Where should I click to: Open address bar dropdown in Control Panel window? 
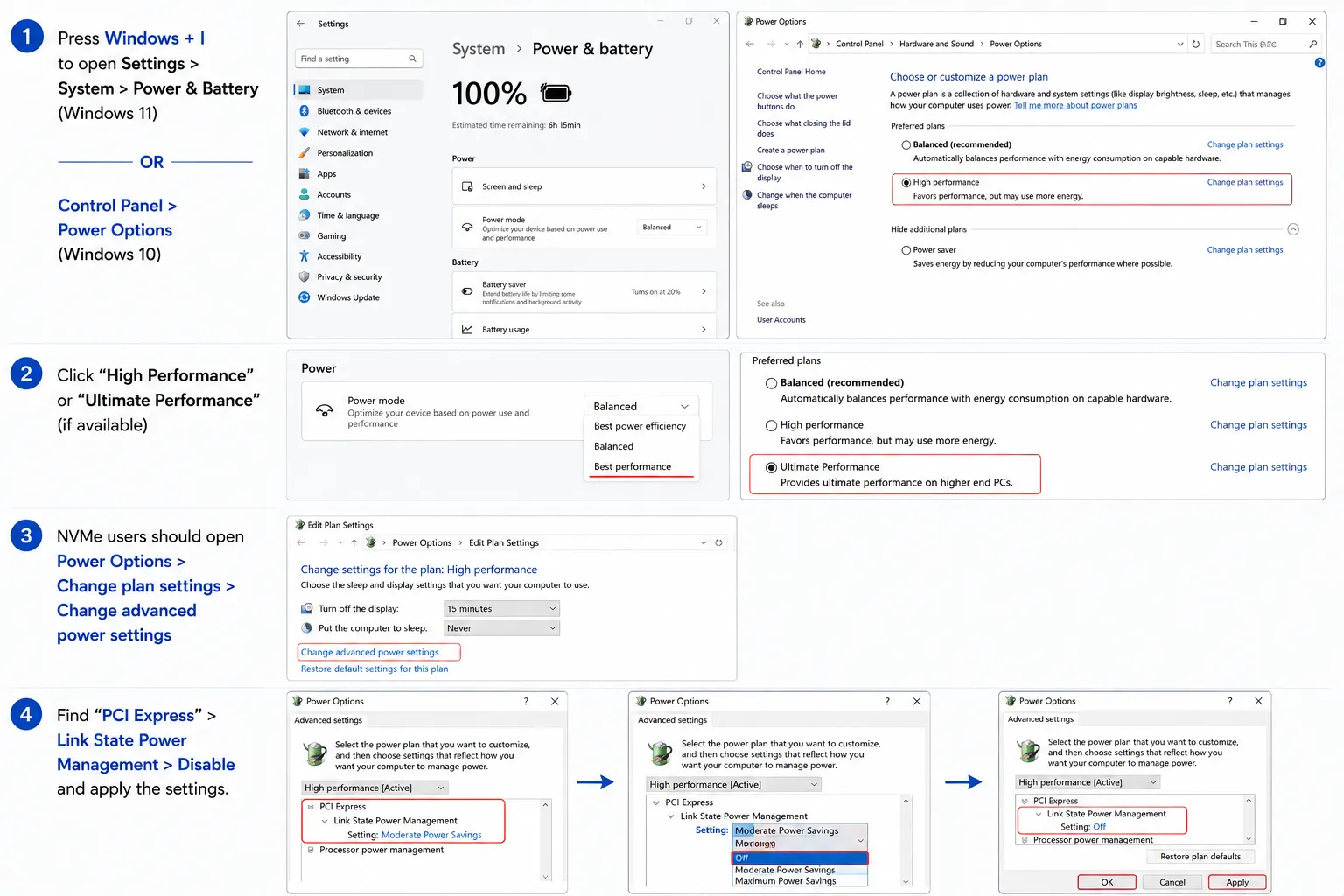[1180, 44]
